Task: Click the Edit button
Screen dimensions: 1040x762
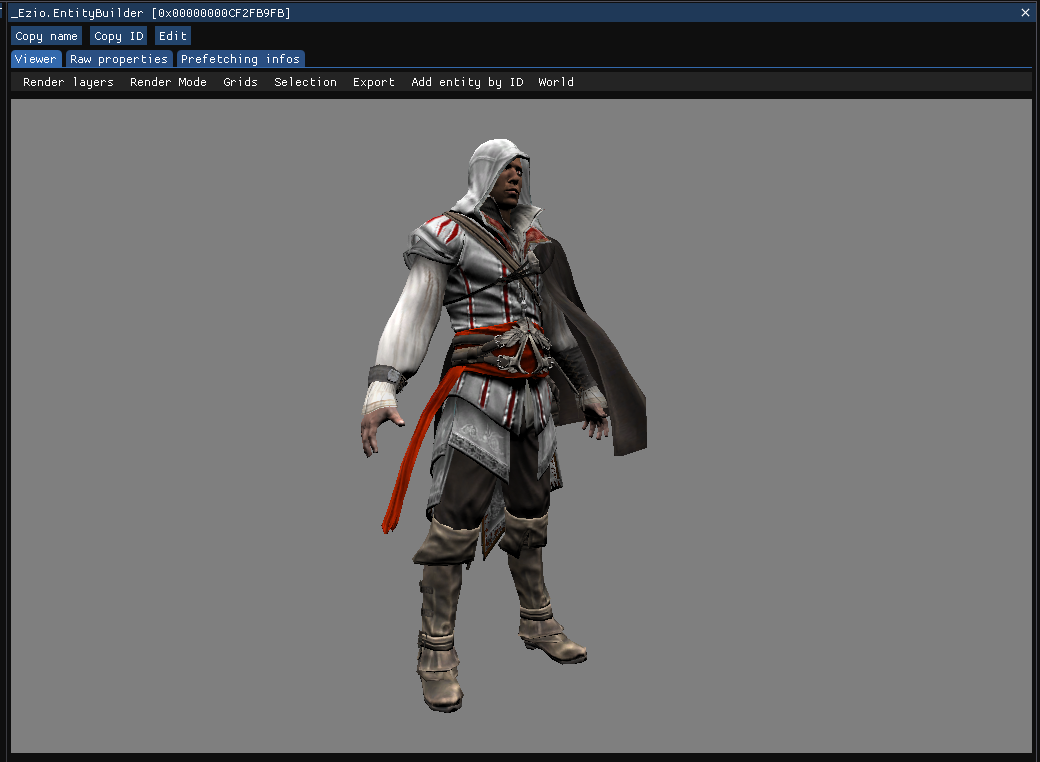Action: point(172,35)
